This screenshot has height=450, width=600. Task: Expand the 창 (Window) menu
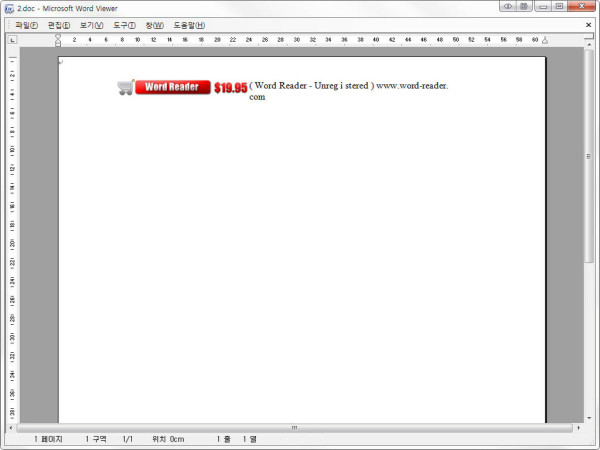point(154,24)
